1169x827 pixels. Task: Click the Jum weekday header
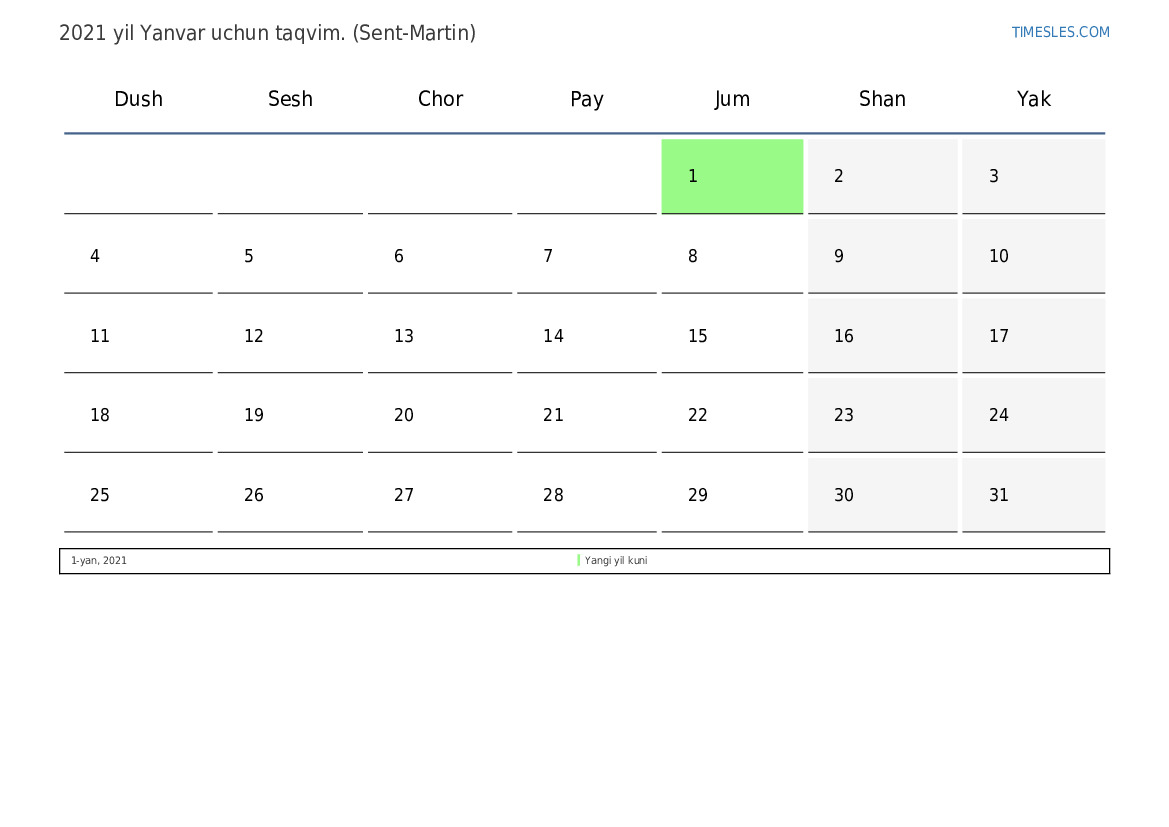(732, 99)
